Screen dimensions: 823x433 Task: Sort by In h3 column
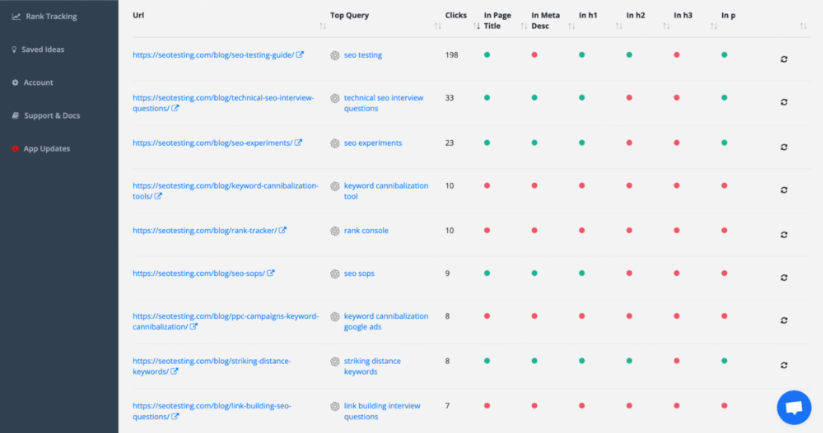click(x=714, y=26)
